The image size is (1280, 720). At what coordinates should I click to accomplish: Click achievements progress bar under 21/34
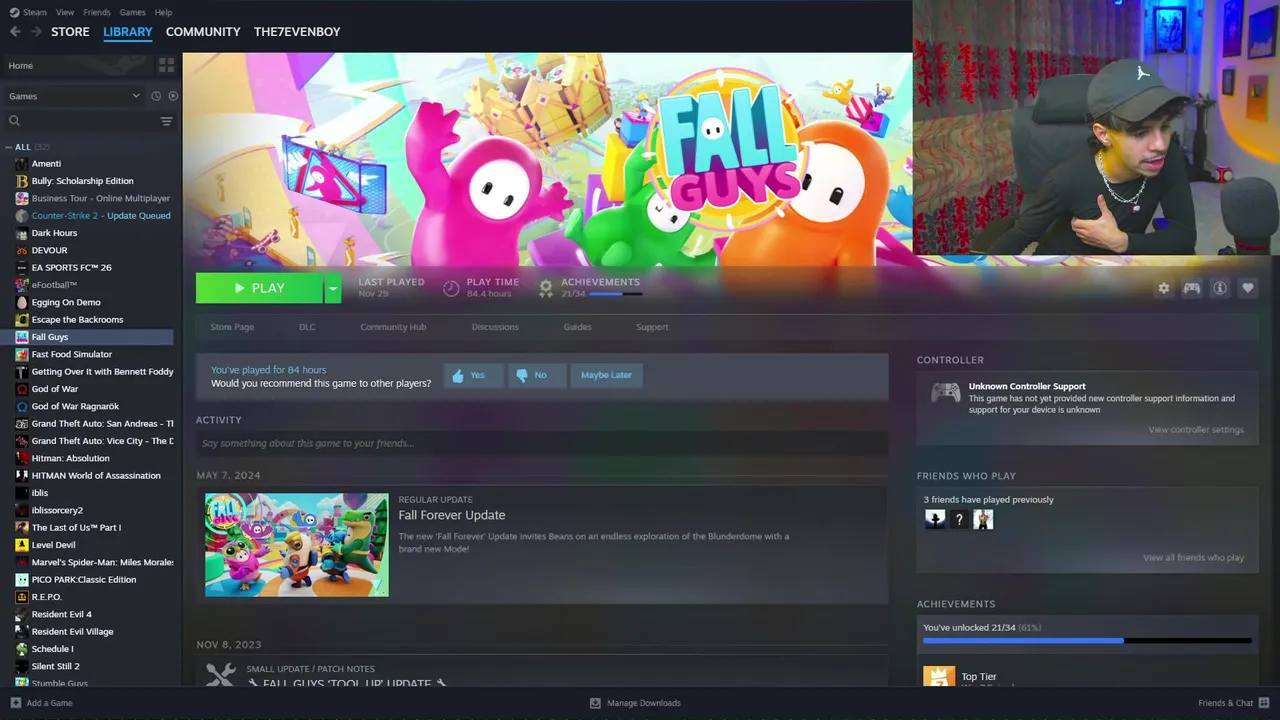point(615,294)
